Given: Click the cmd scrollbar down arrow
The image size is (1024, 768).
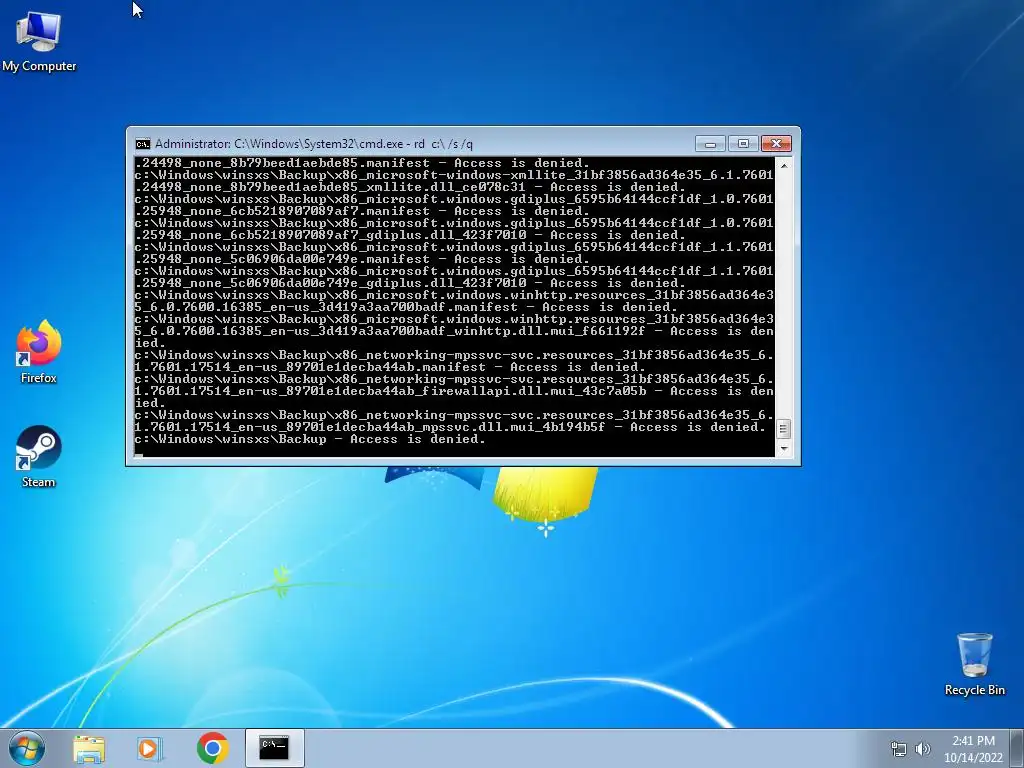Looking at the screenshot, I should (x=784, y=449).
